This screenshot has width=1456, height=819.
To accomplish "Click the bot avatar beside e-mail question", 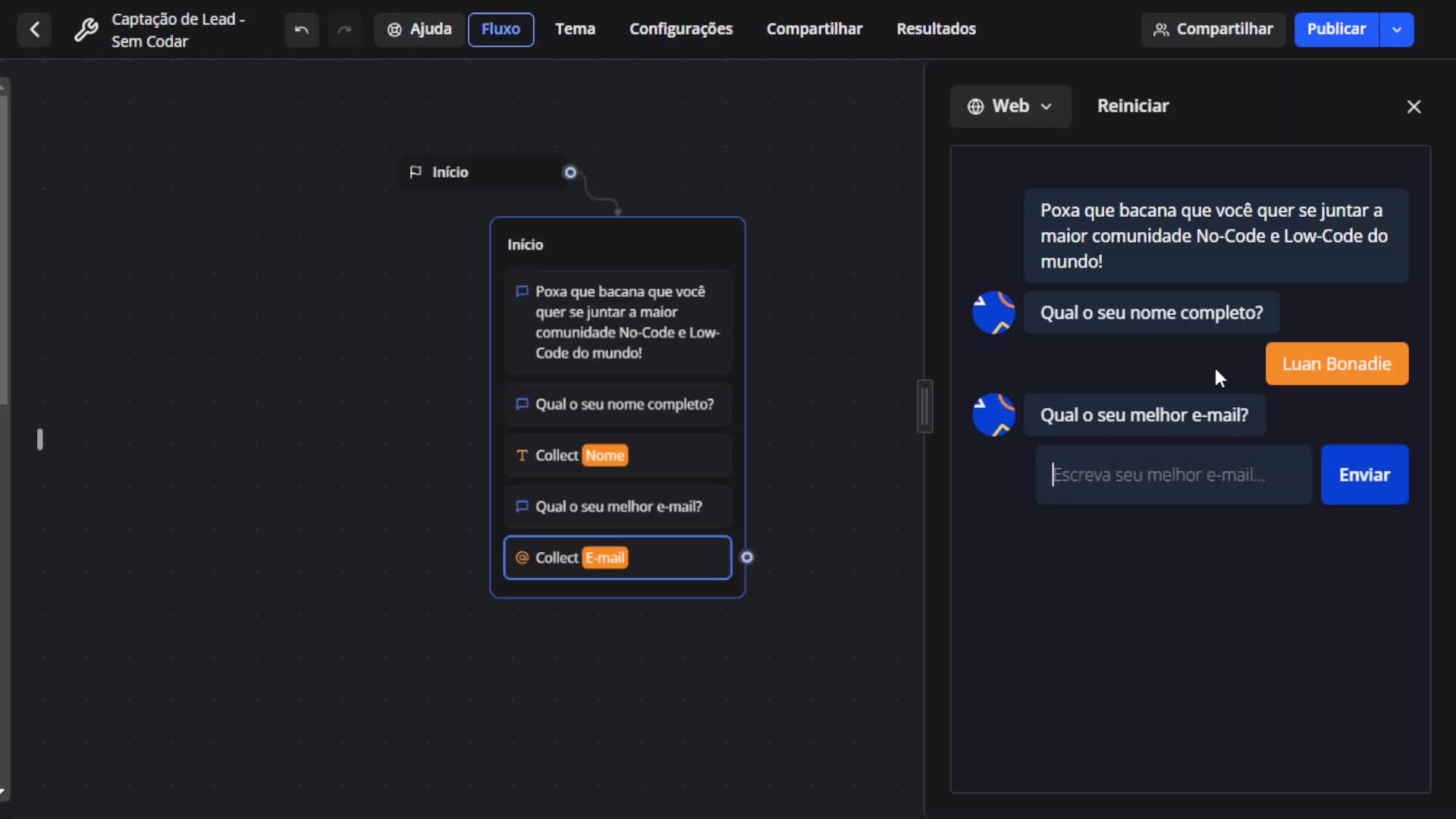I will (x=993, y=415).
